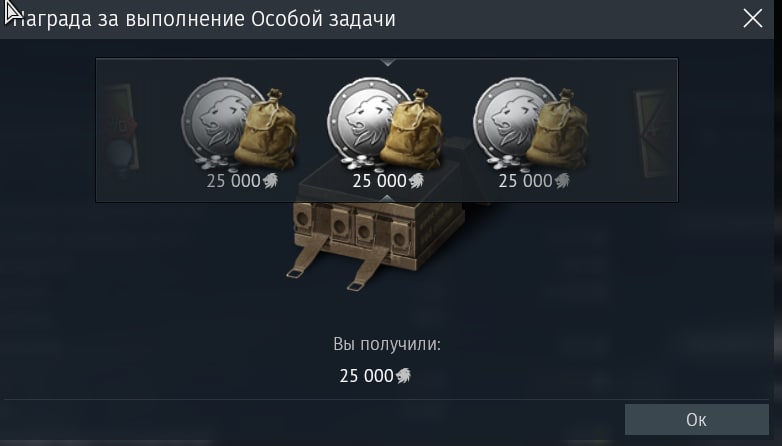The height and width of the screenshot is (446, 782).
Task: Click the right reward's 25 000 label
Action: pos(525,181)
